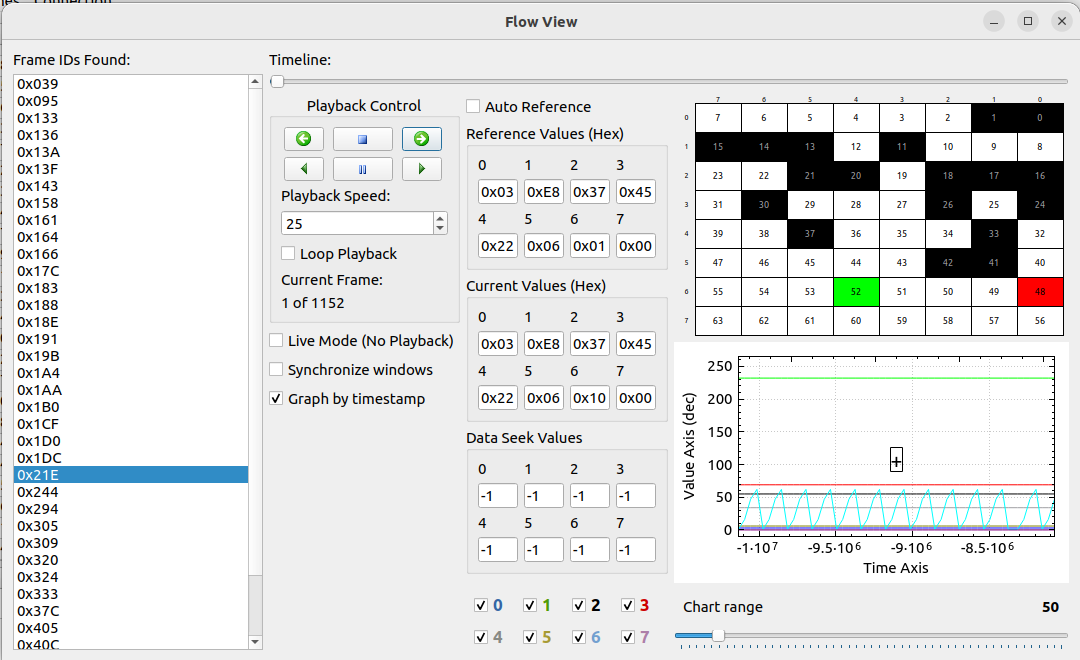Viewport: 1080px width, 660px height.
Task: Click the Playback Speed field showing 25
Action: 357,223
